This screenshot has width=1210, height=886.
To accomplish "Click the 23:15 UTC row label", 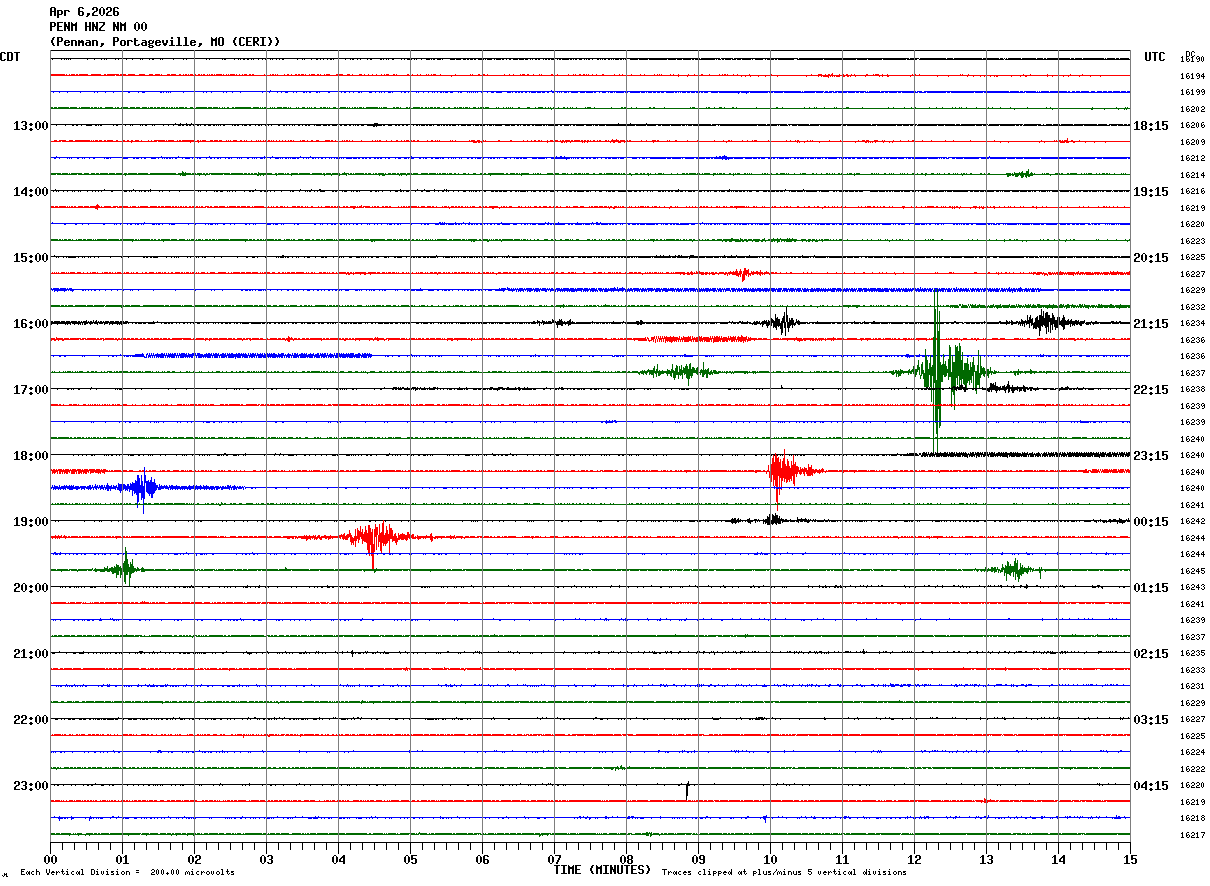I will tap(1151, 456).
